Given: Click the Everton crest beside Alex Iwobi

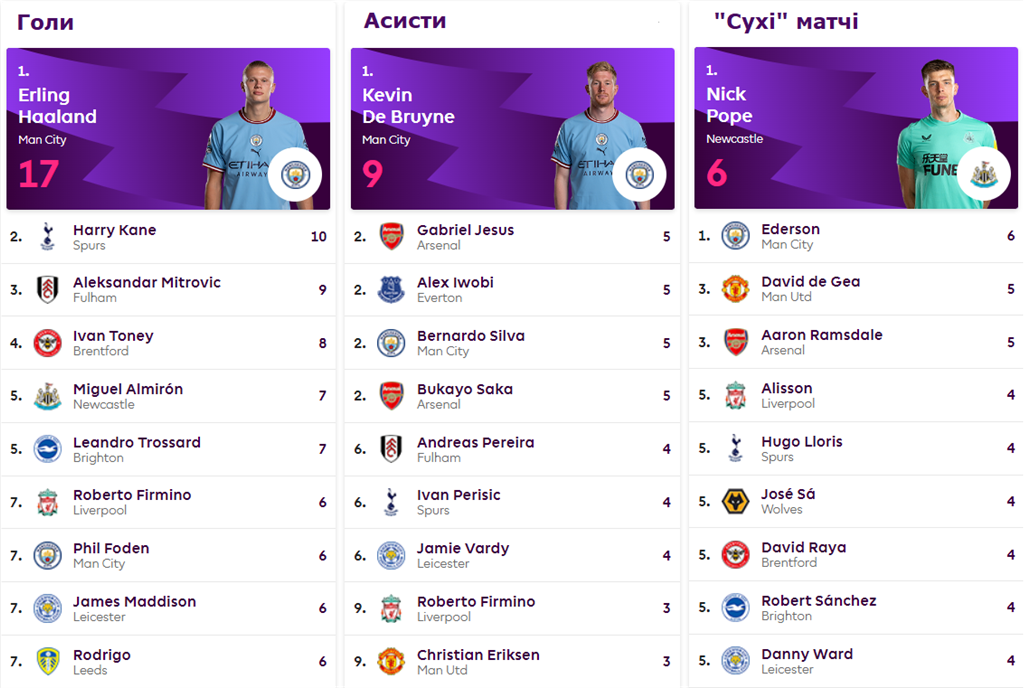Looking at the screenshot, I should 391,290.
